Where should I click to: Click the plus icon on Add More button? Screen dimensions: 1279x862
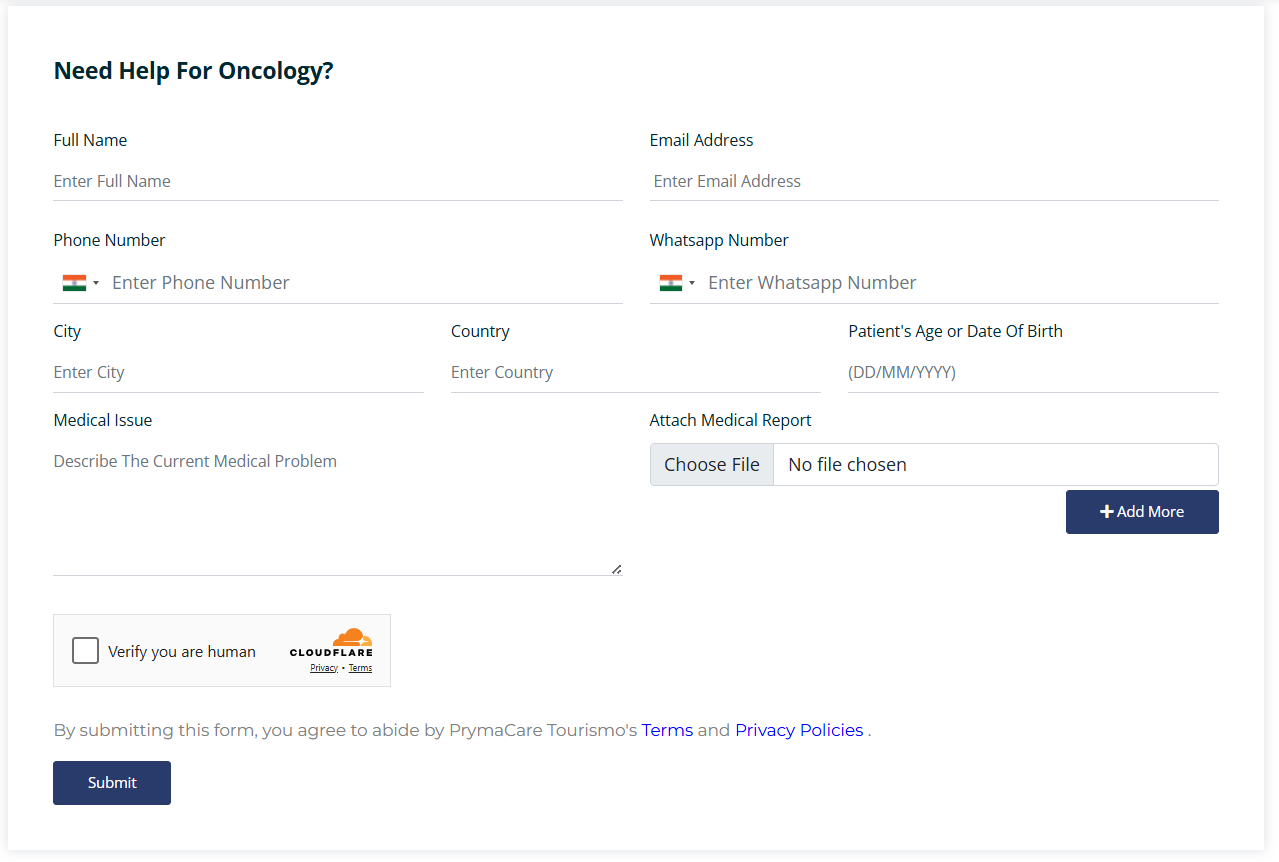tap(1106, 511)
